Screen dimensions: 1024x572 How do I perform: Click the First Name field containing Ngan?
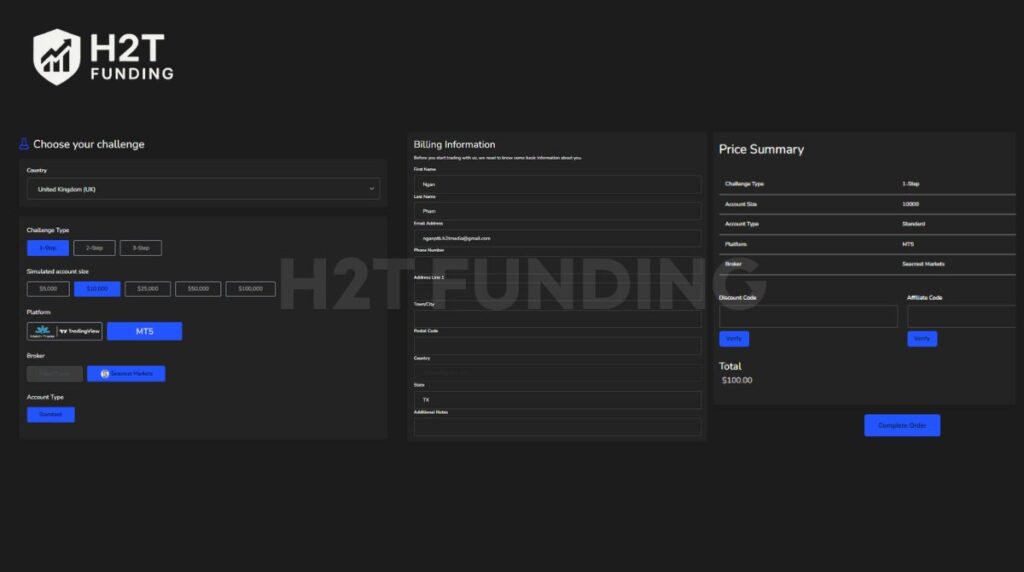[x=557, y=184]
